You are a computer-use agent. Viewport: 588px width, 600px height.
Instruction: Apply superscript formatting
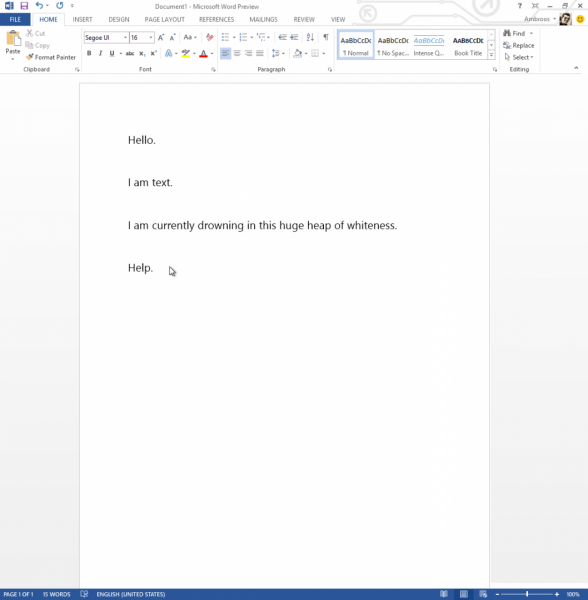(153, 54)
